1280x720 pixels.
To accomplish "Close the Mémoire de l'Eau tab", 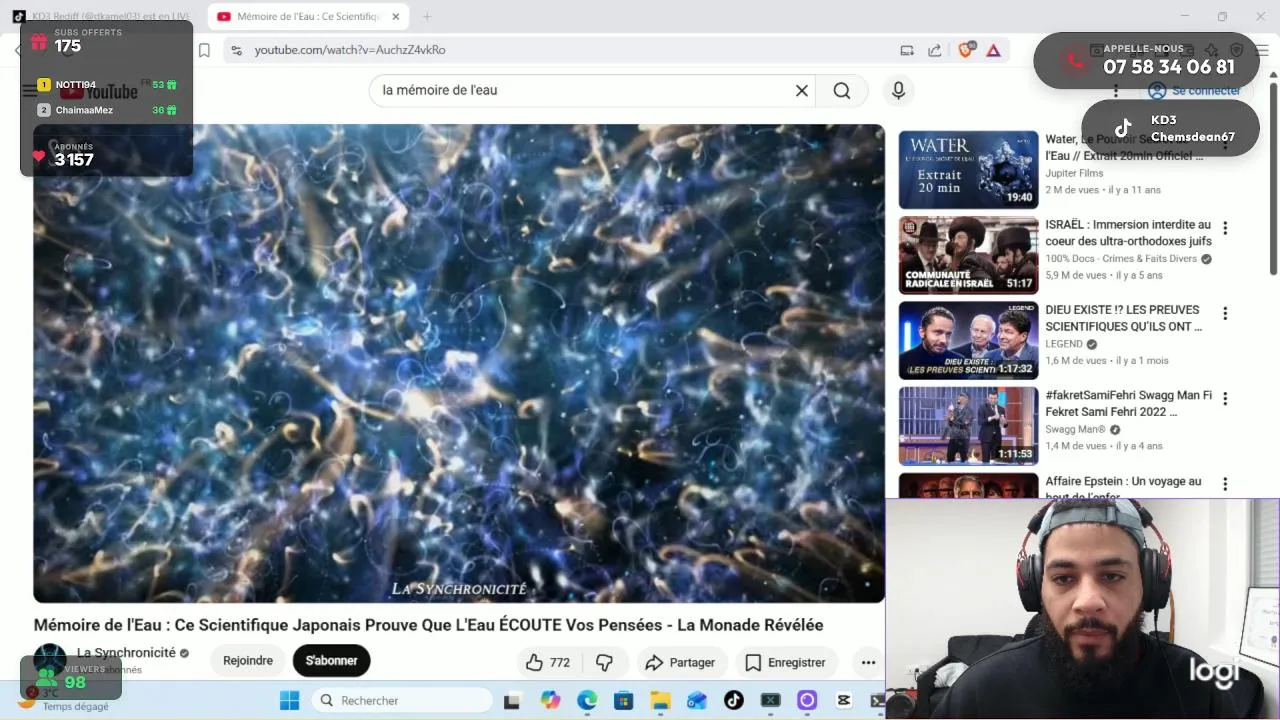I will pos(395,17).
